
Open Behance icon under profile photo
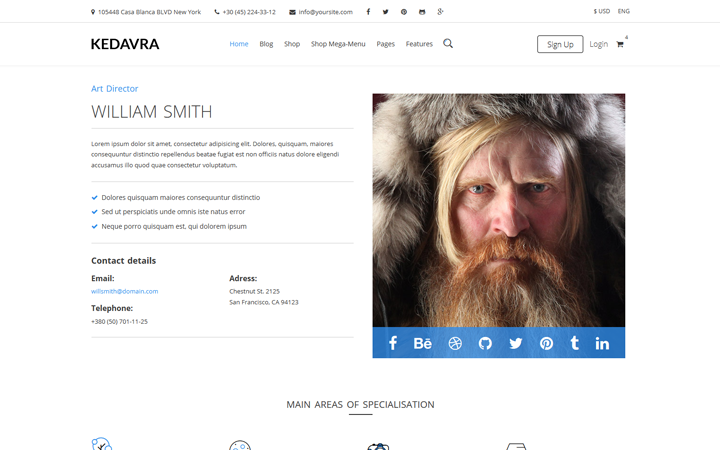point(422,343)
